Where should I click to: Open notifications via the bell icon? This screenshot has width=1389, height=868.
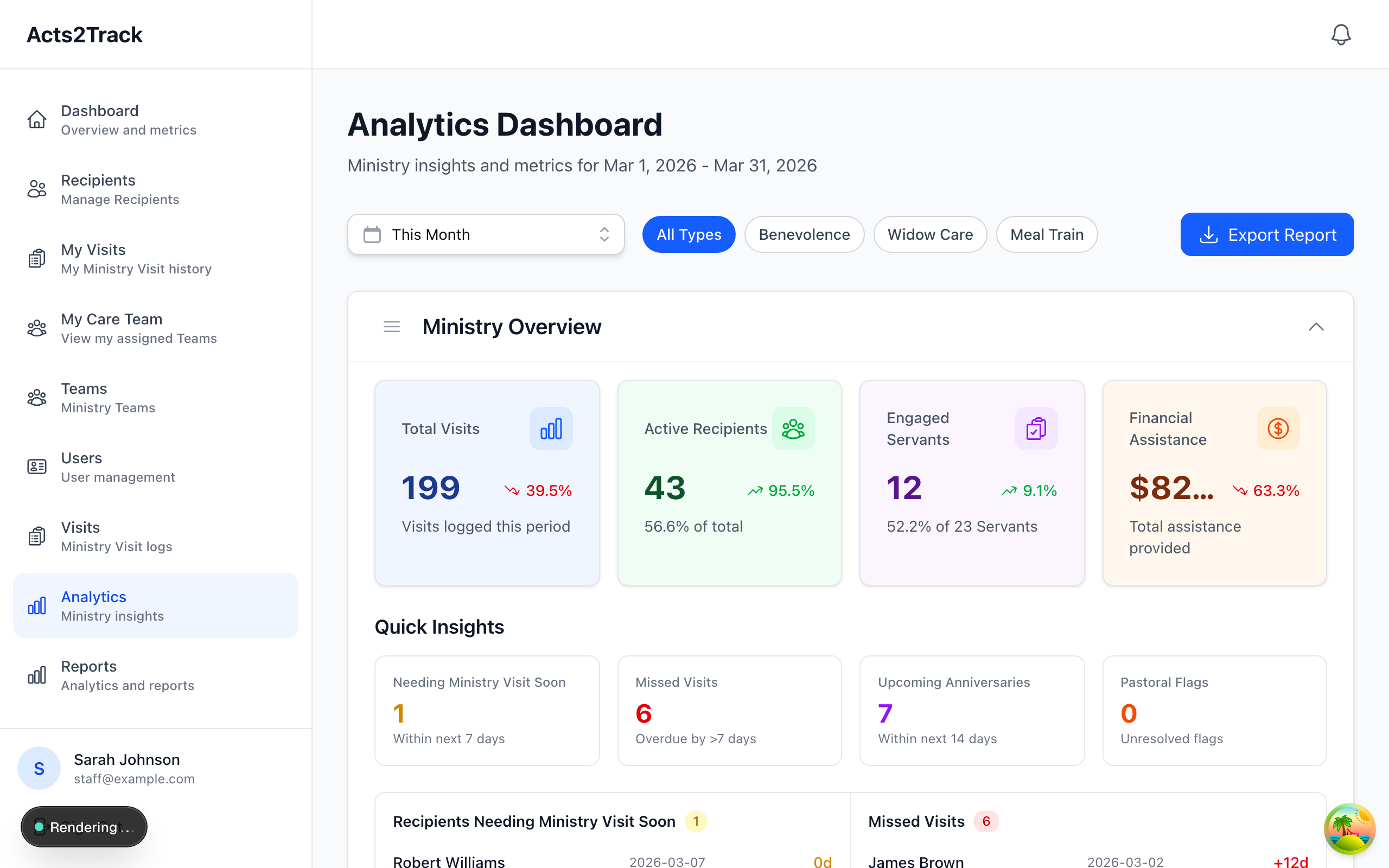1341,34
